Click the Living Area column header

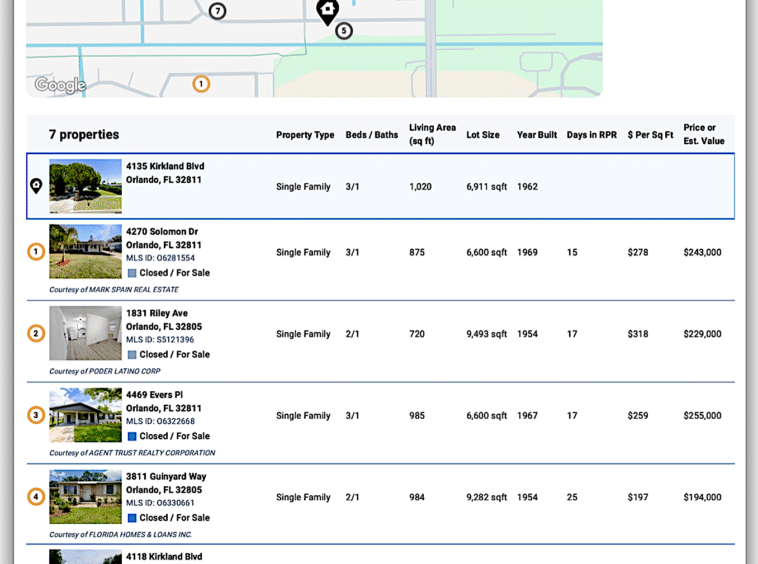[x=432, y=134]
